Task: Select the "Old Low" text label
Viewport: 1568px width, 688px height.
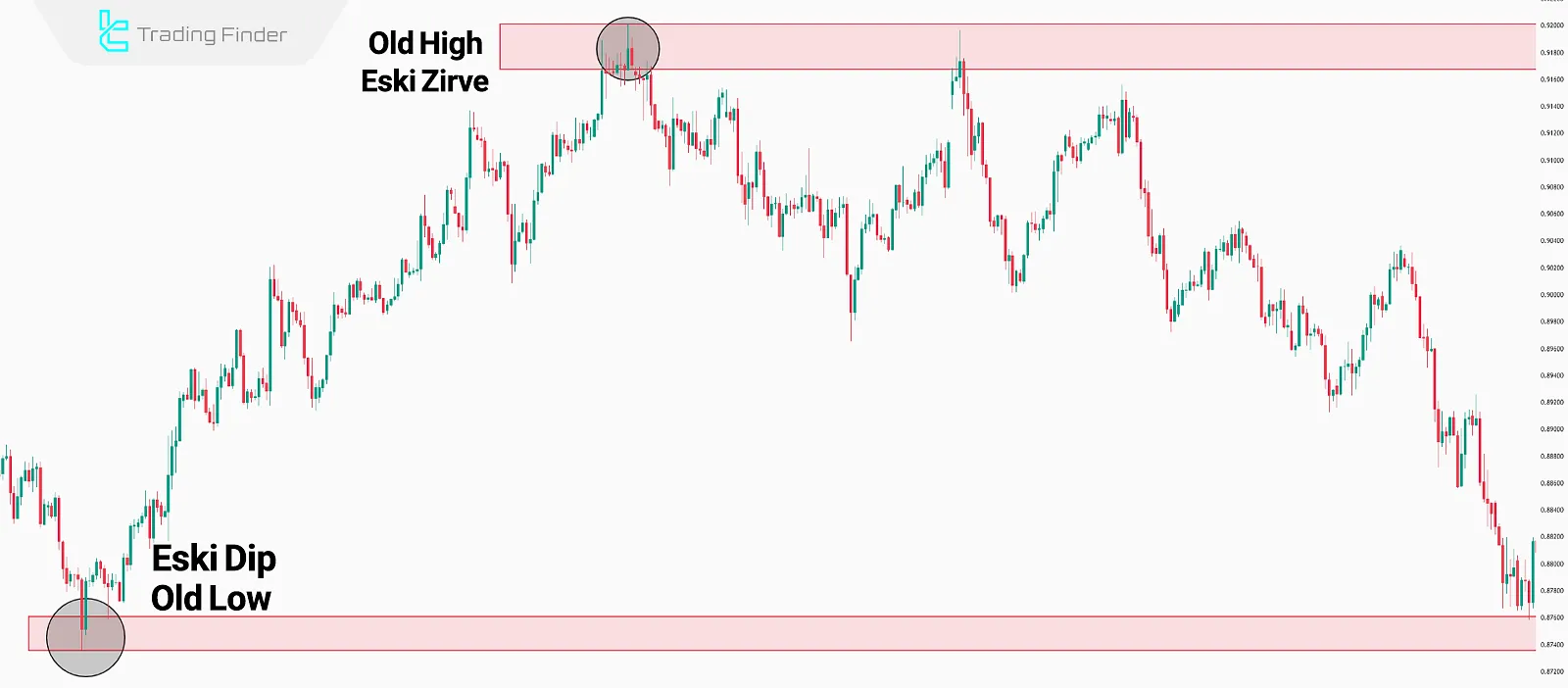Action: pos(211,598)
